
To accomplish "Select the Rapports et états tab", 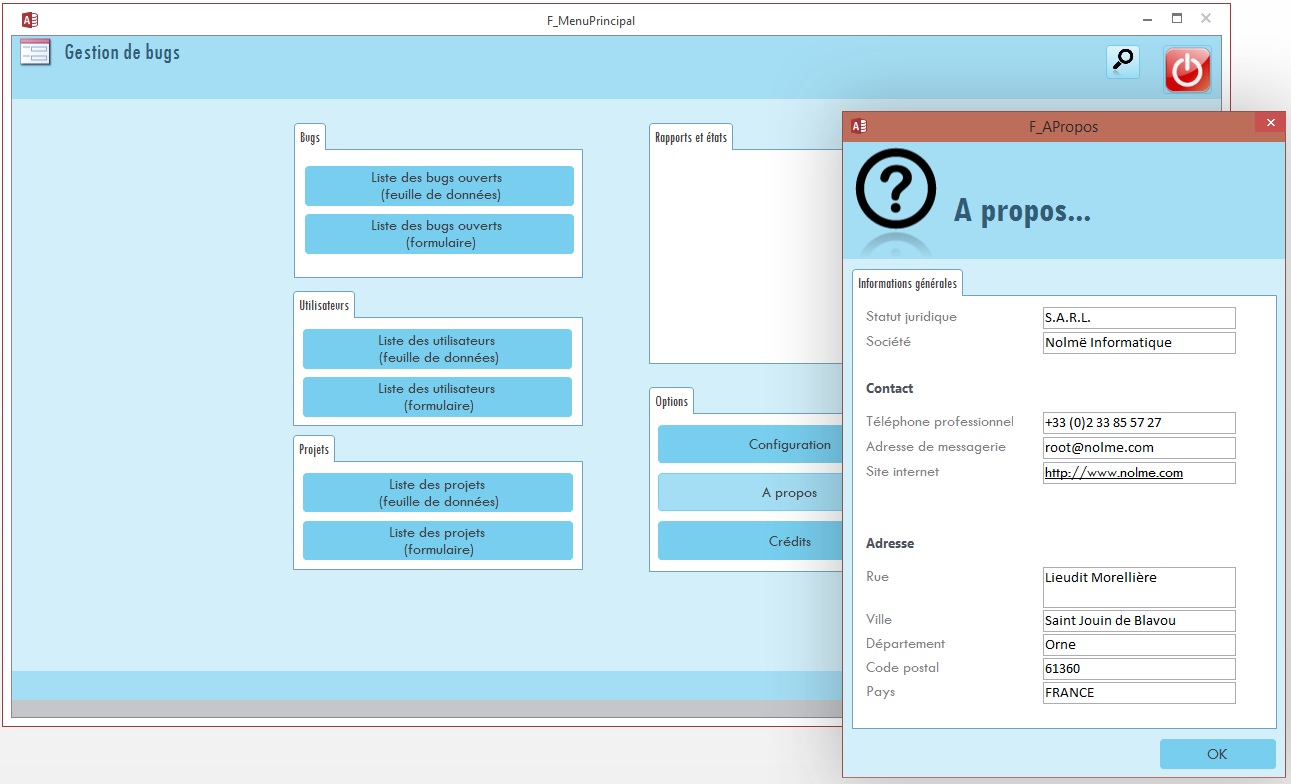I will (691, 137).
